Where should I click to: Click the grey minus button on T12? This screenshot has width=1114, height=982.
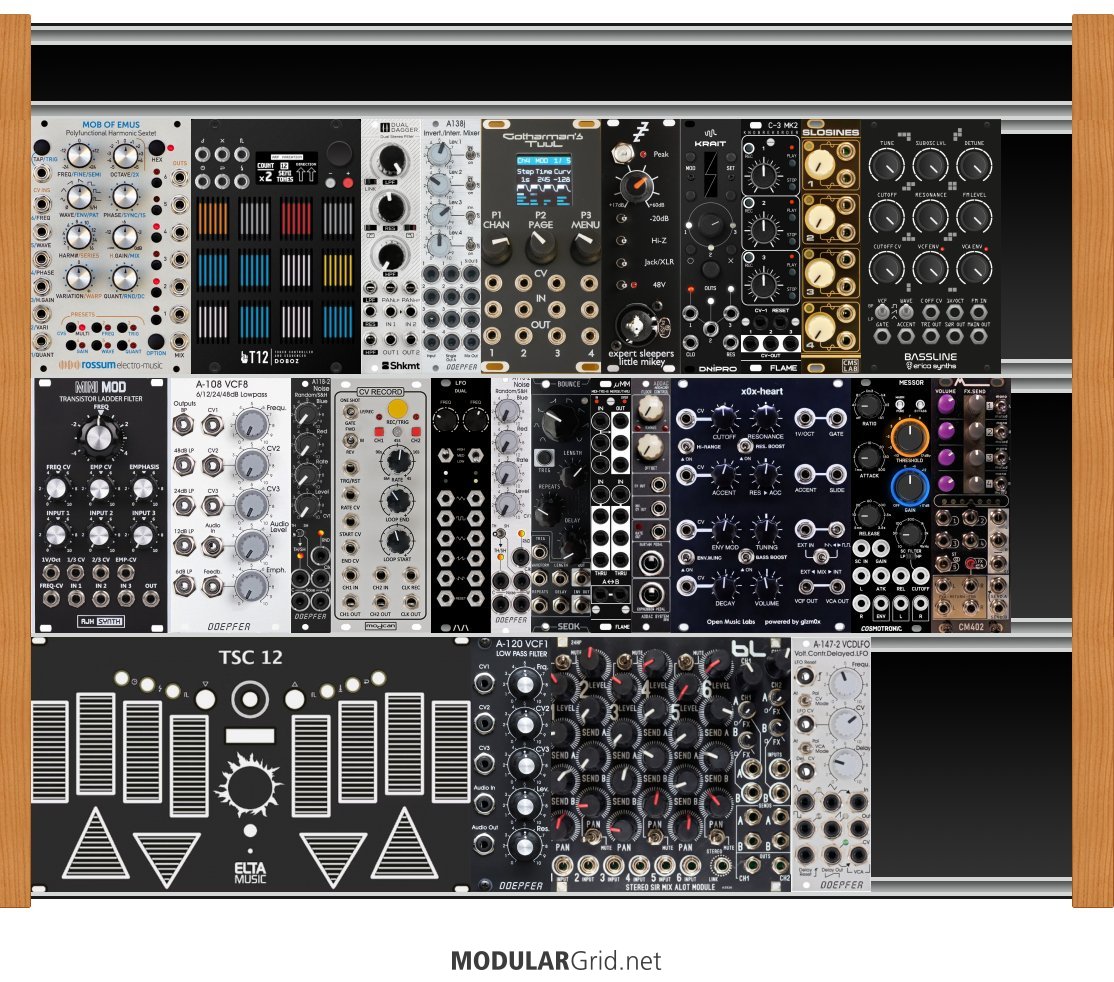[x=330, y=183]
